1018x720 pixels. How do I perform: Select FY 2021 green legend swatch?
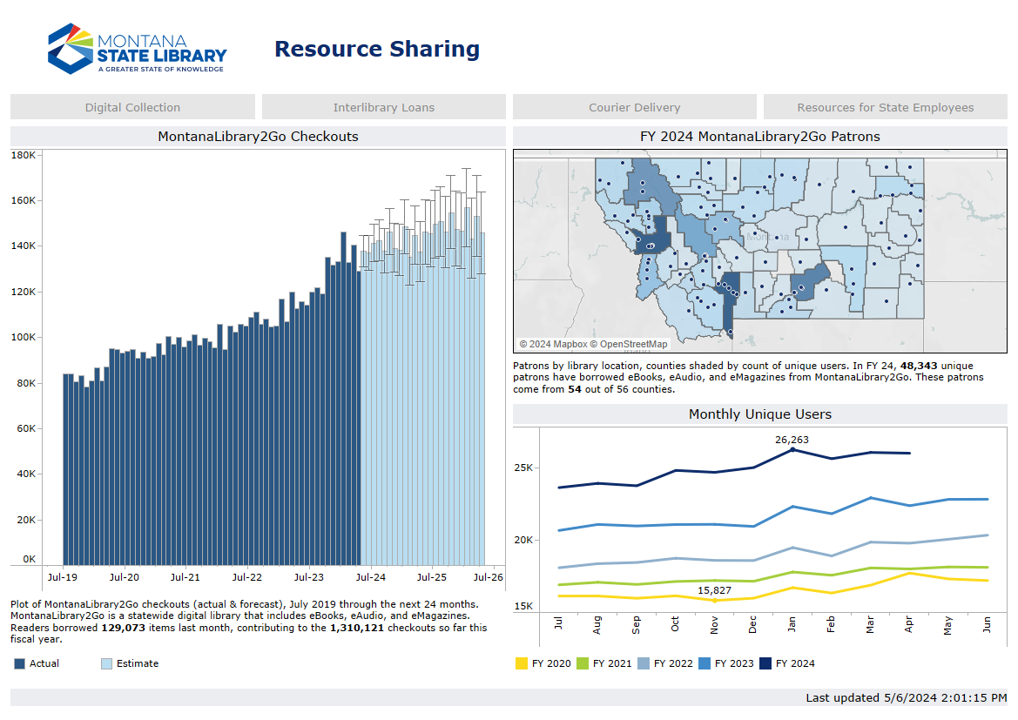click(582, 663)
